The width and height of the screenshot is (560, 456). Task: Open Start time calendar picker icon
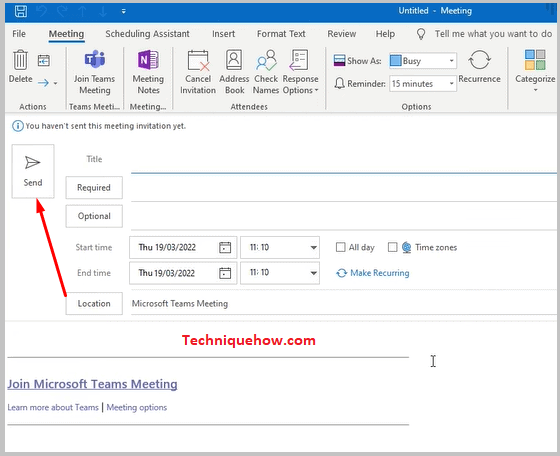click(225, 247)
